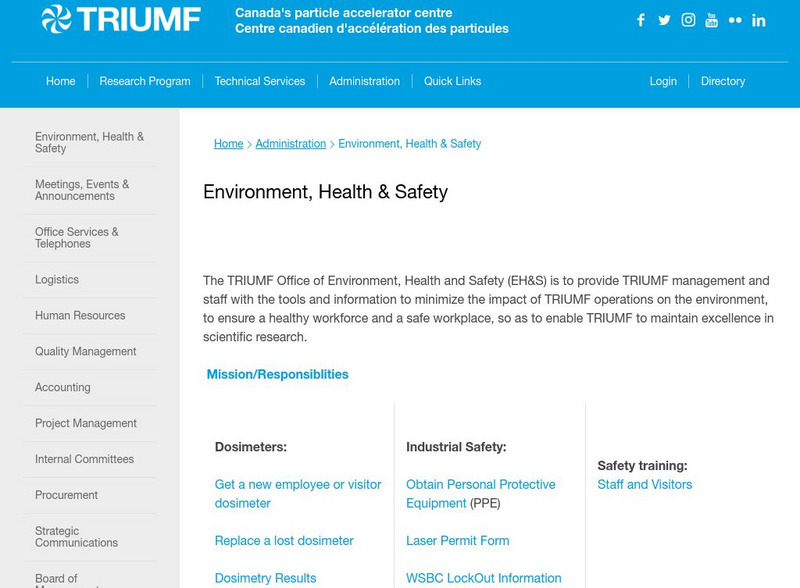The image size is (800, 588).
Task: Open TRIUMF's Facebook page
Action: pos(640,20)
